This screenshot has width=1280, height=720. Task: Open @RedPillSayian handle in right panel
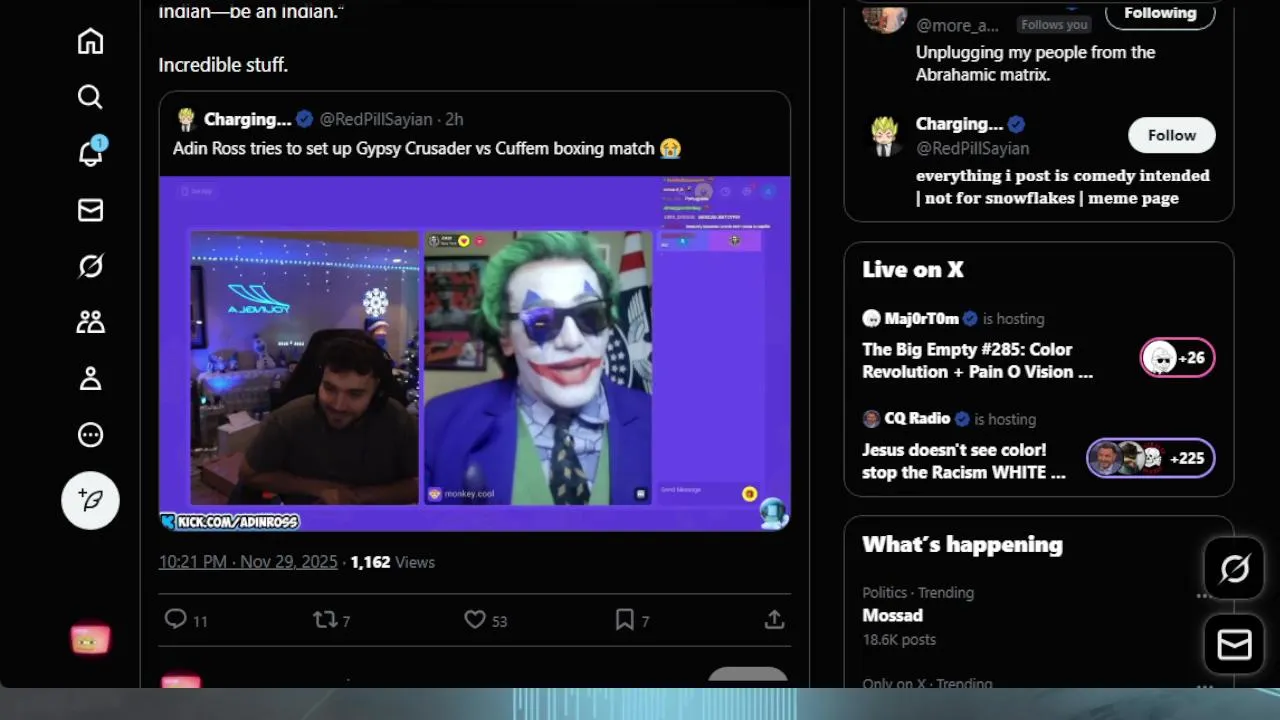972,148
